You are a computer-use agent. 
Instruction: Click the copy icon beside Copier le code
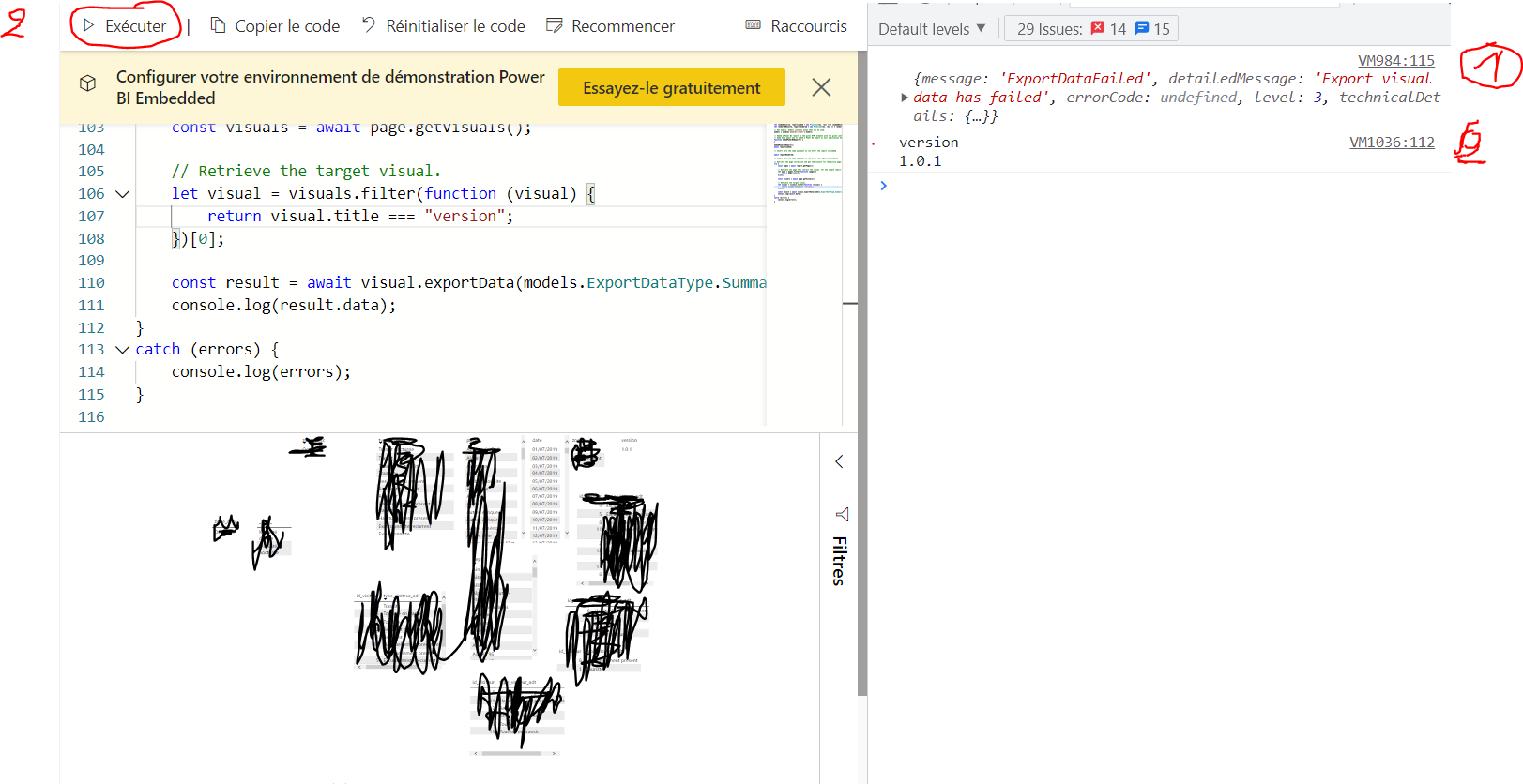[218, 25]
